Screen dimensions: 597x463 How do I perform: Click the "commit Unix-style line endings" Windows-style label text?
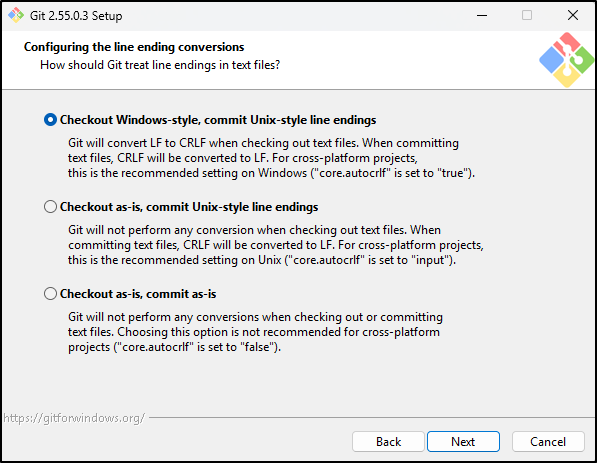[x=290, y=120]
